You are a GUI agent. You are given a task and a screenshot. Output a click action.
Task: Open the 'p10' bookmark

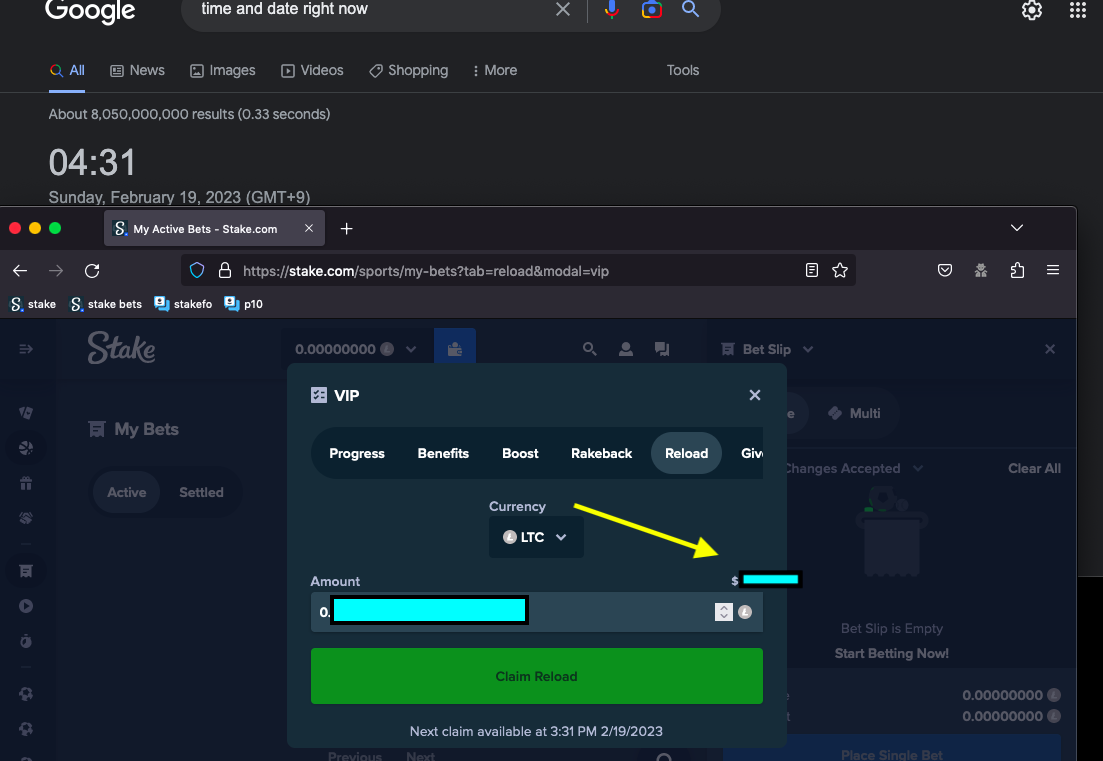(243, 304)
